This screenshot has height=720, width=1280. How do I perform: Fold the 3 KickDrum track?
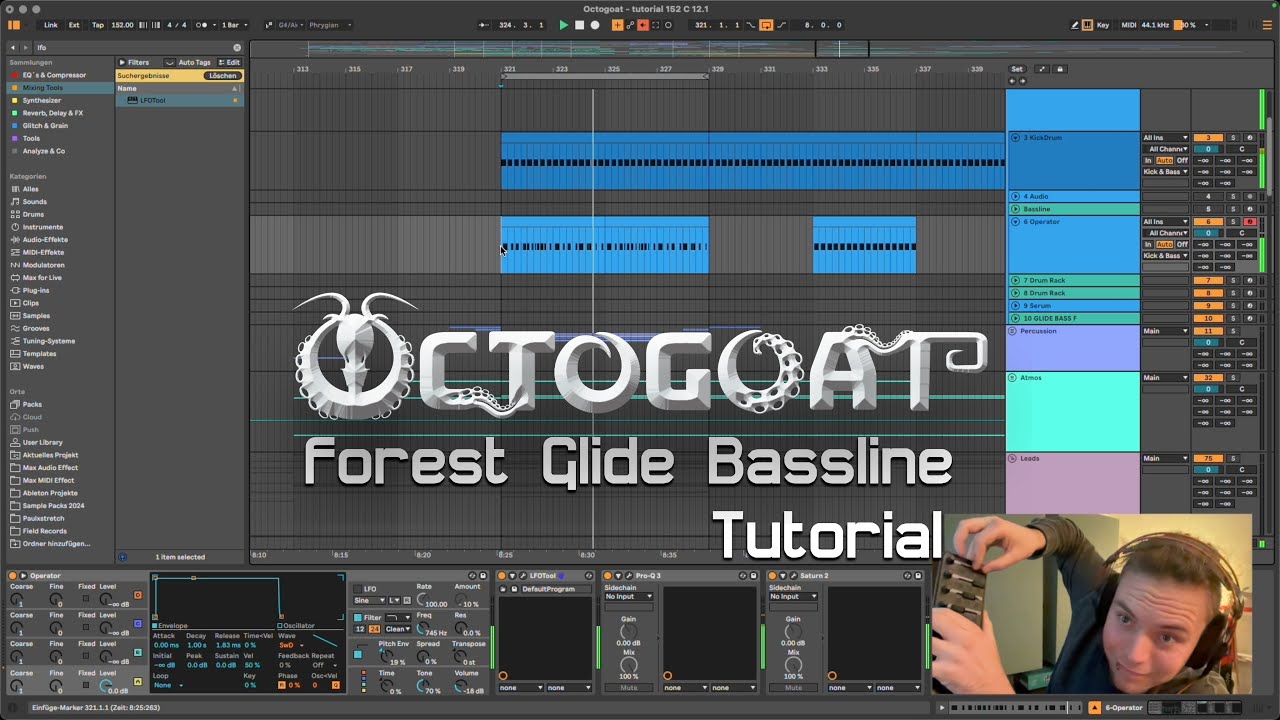pyautogui.click(x=1015, y=137)
